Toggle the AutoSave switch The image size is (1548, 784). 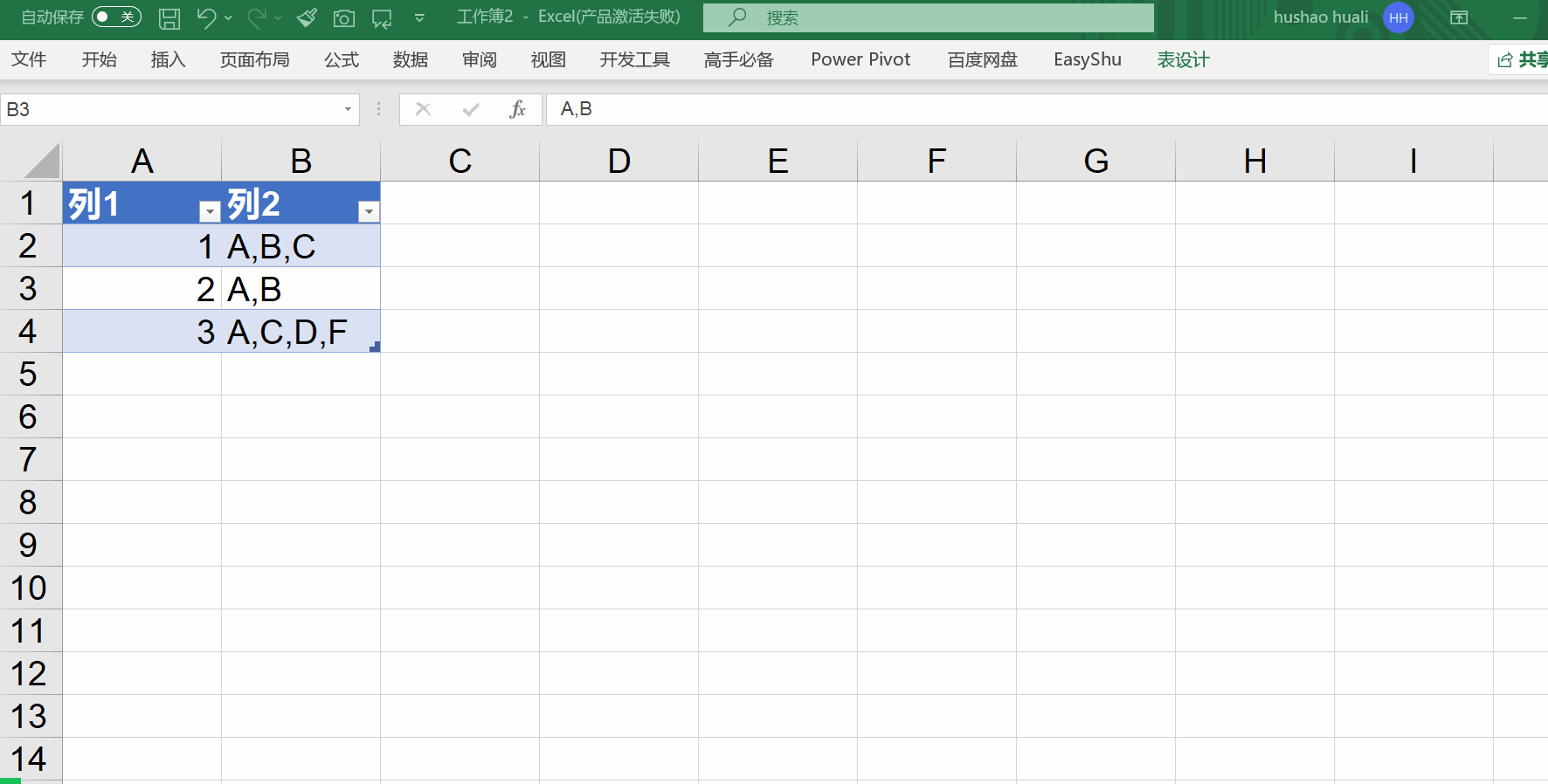(x=117, y=17)
